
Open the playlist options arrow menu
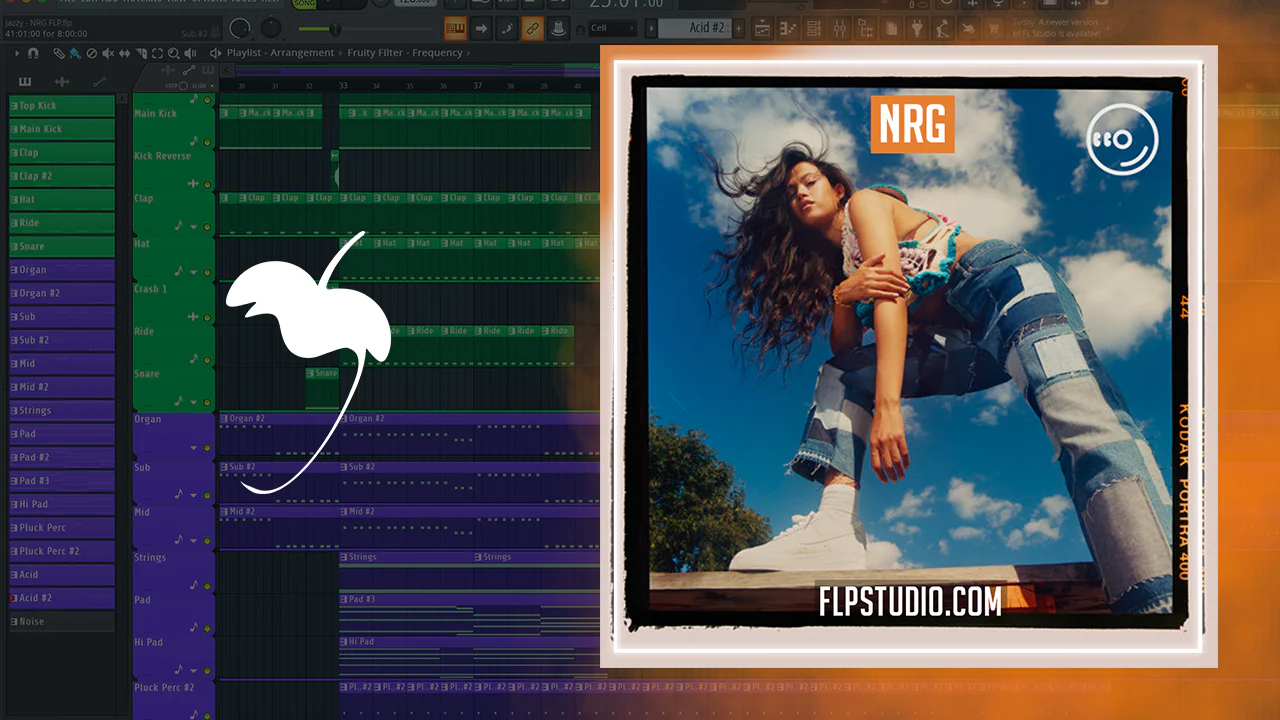(18, 53)
